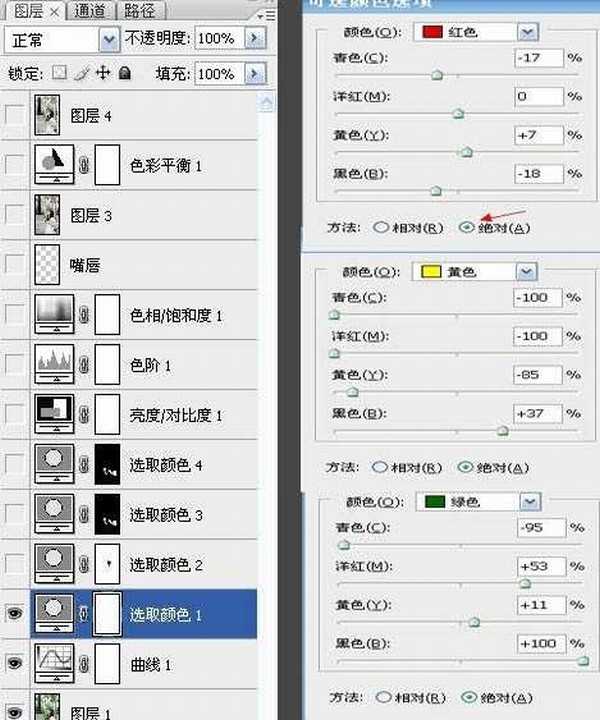Image resolution: width=600 pixels, height=720 pixels.
Task: Click the 黑色 value field showing +100
Action: click(541, 643)
